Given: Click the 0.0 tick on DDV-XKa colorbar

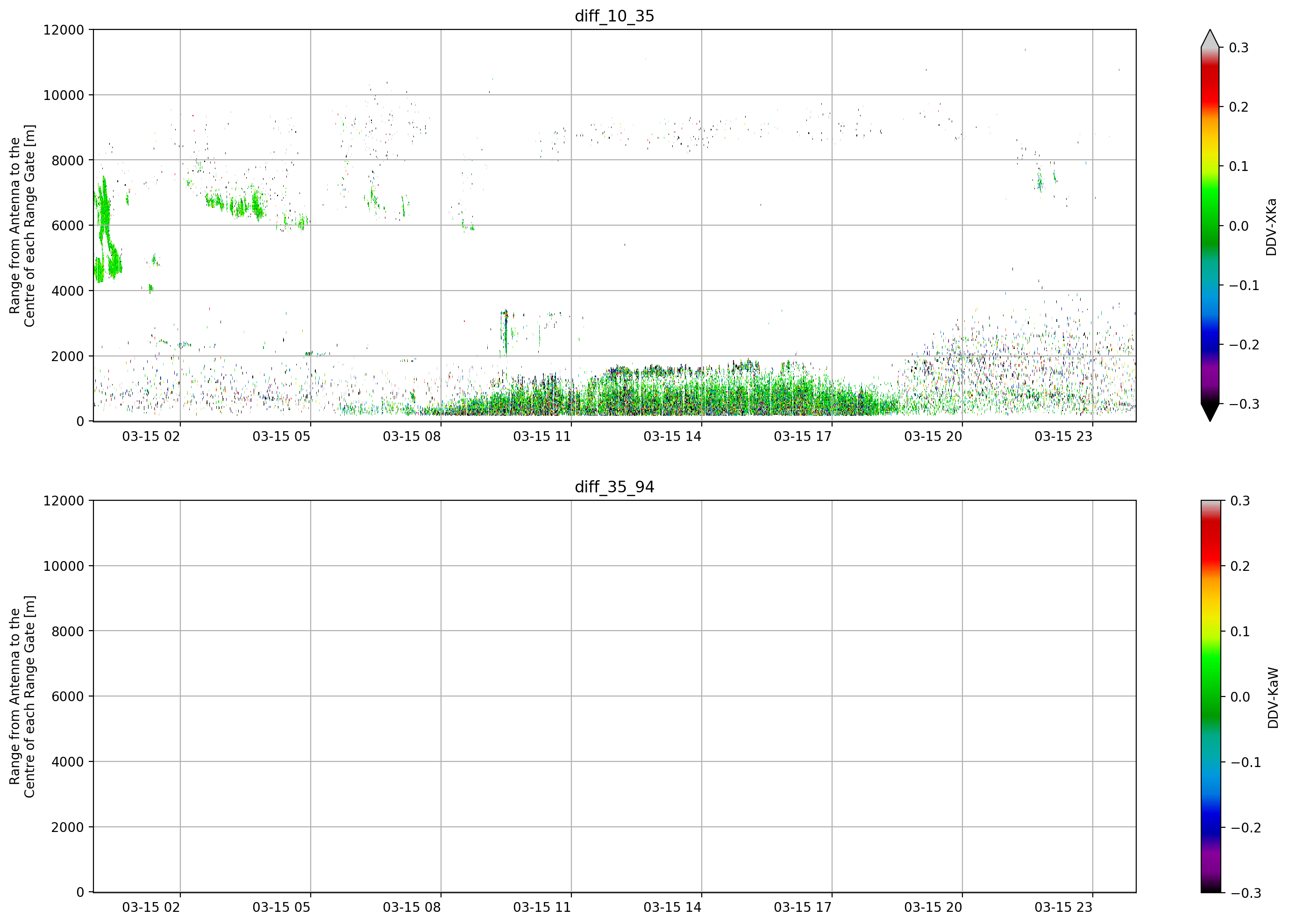Looking at the screenshot, I should pos(1239,226).
